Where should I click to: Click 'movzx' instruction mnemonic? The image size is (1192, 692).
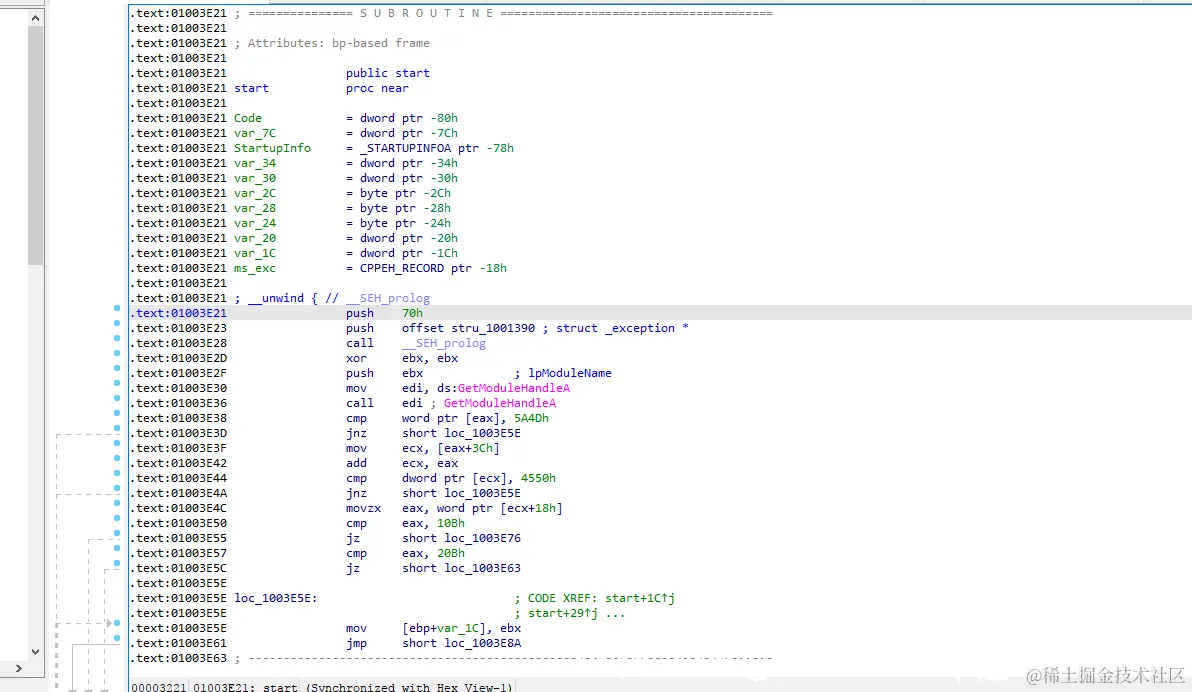pyautogui.click(x=363, y=509)
